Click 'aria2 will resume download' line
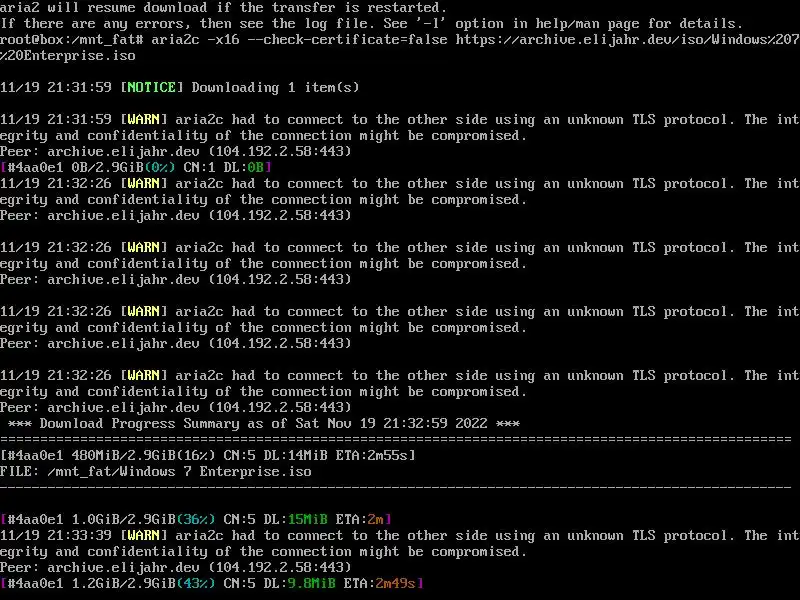This screenshot has width=800, height=600. click(x=223, y=8)
